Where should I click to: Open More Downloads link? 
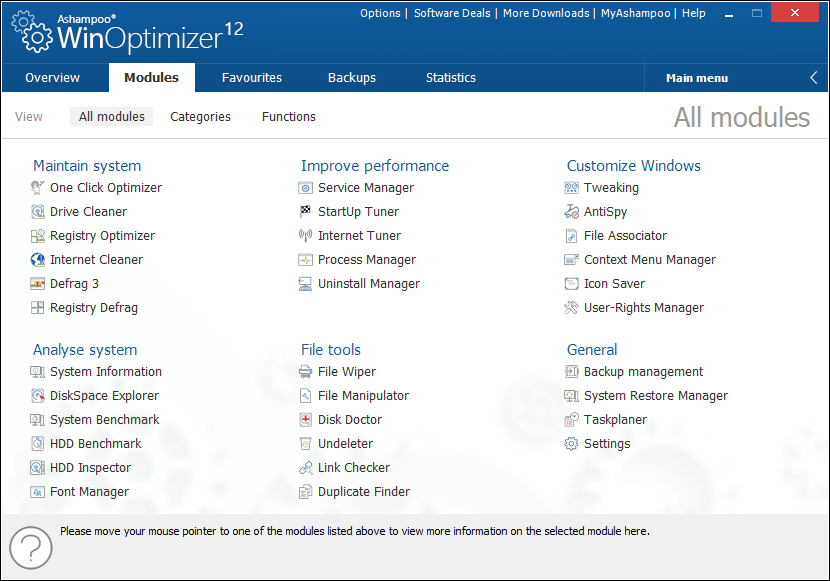click(x=546, y=13)
